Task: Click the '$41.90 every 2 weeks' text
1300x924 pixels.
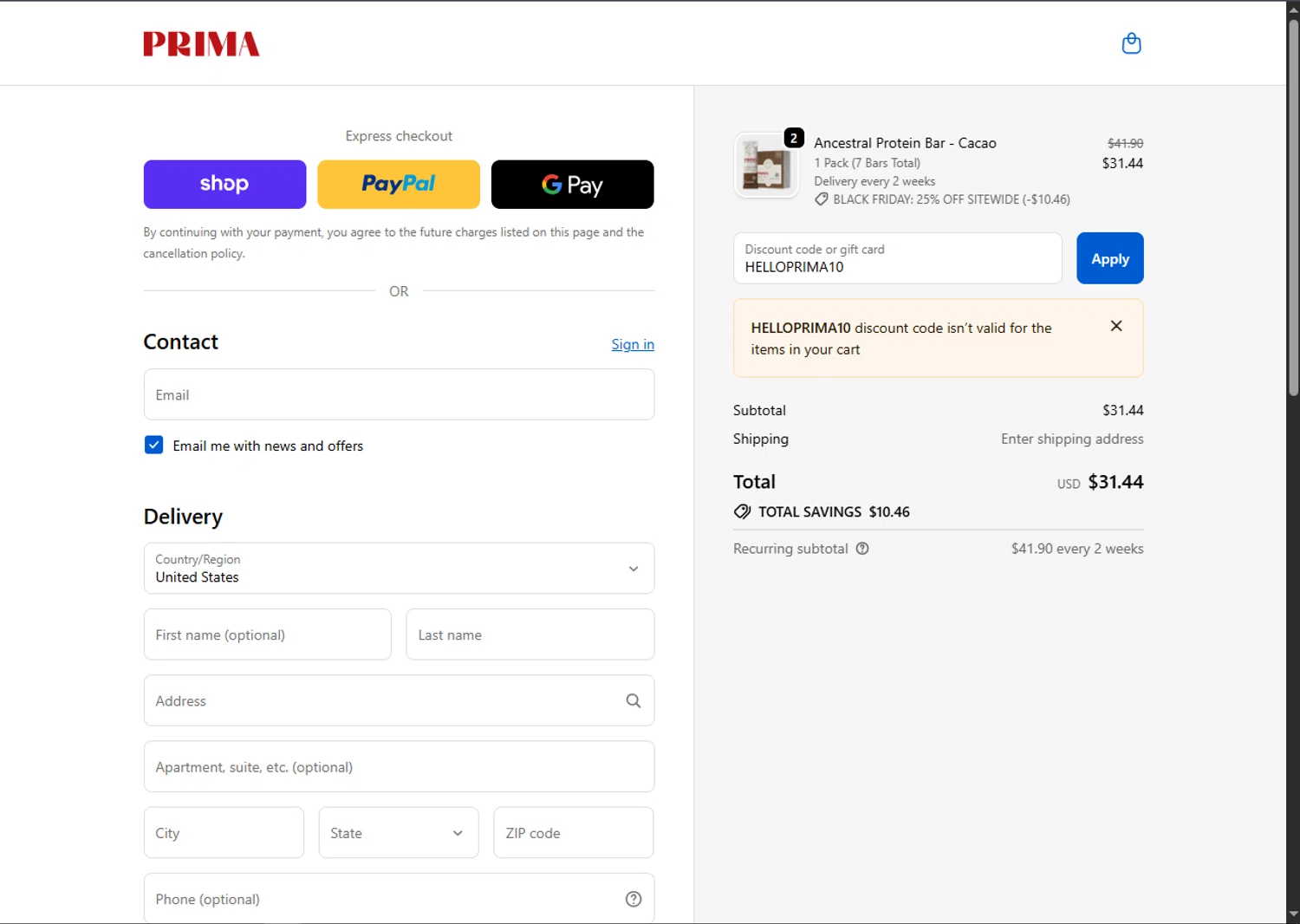Action: point(1077,549)
